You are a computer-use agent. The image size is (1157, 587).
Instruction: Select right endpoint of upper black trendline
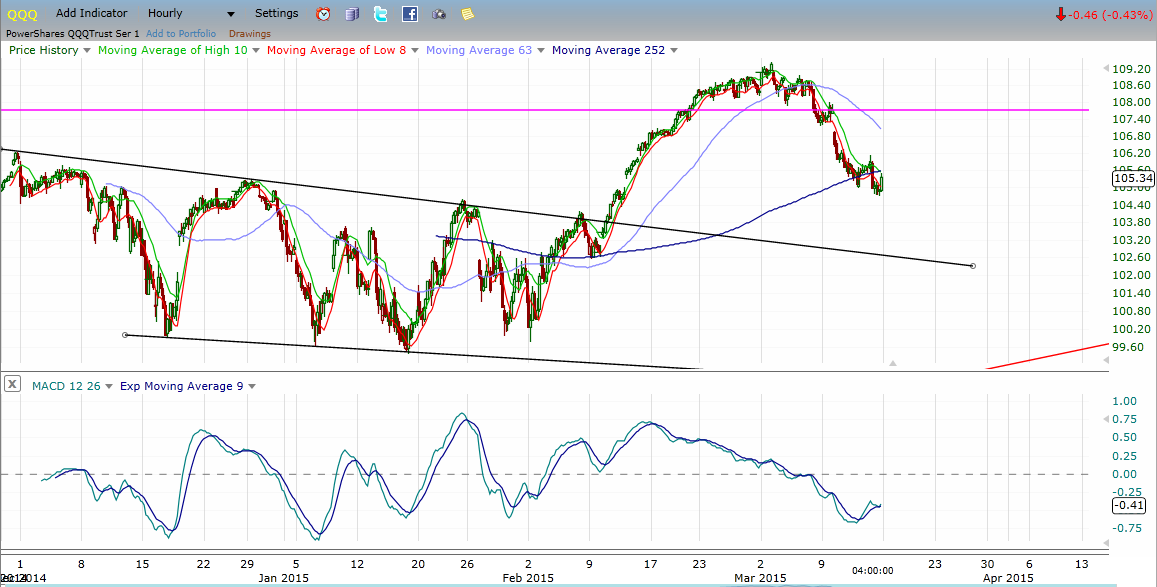[x=973, y=265]
